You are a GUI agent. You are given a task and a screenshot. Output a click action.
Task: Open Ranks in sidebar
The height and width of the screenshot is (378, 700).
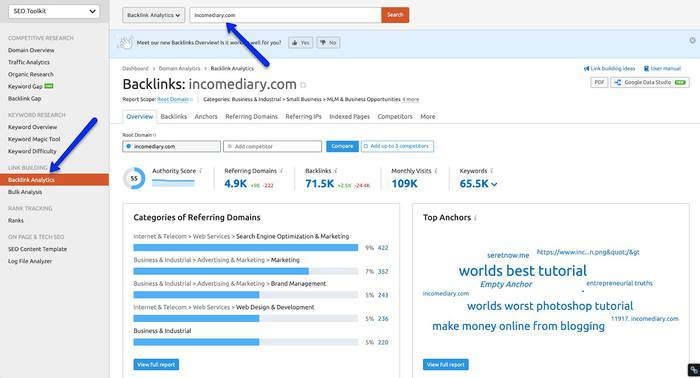(16, 220)
